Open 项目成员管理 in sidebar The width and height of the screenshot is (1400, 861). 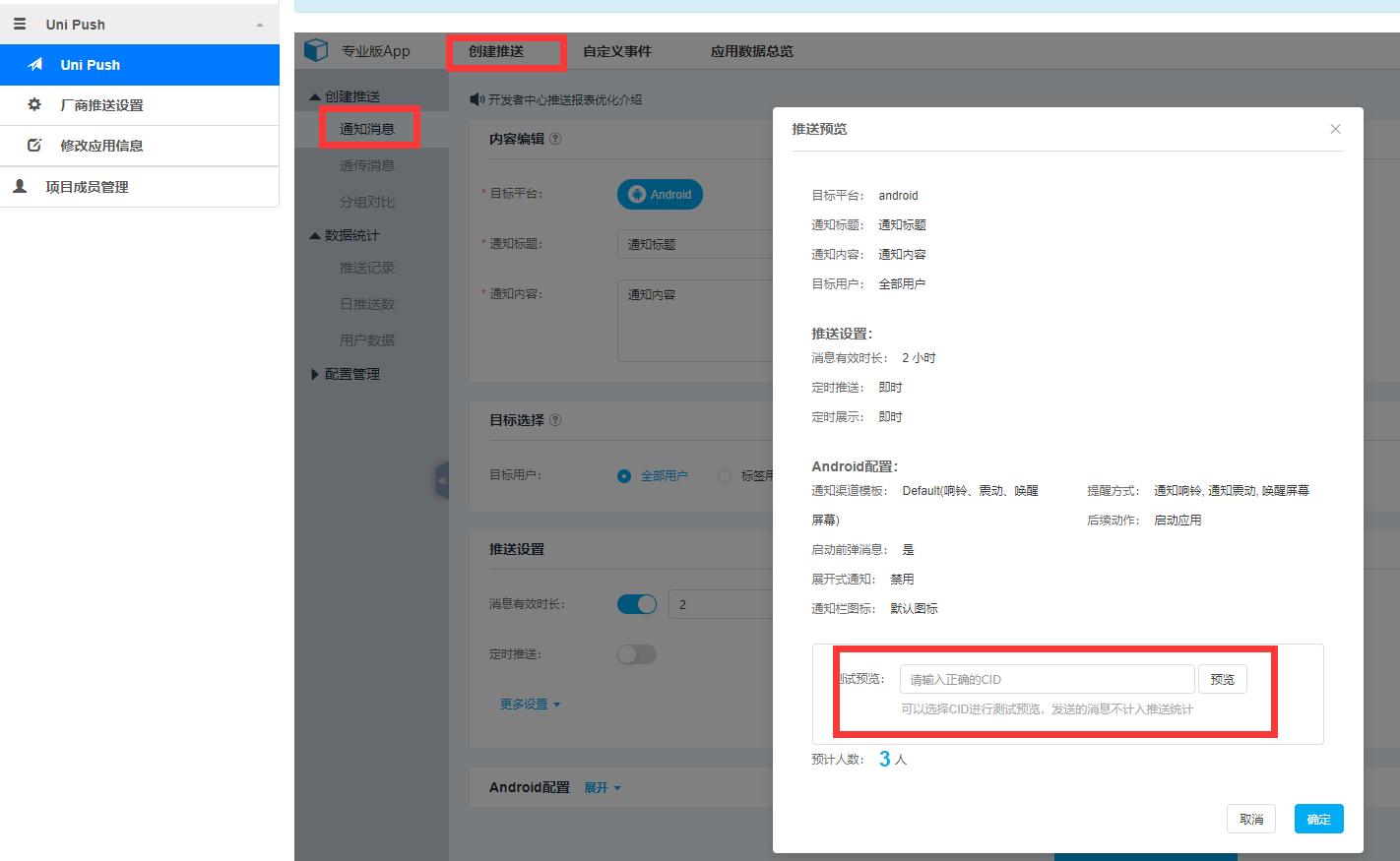click(140, 187)
